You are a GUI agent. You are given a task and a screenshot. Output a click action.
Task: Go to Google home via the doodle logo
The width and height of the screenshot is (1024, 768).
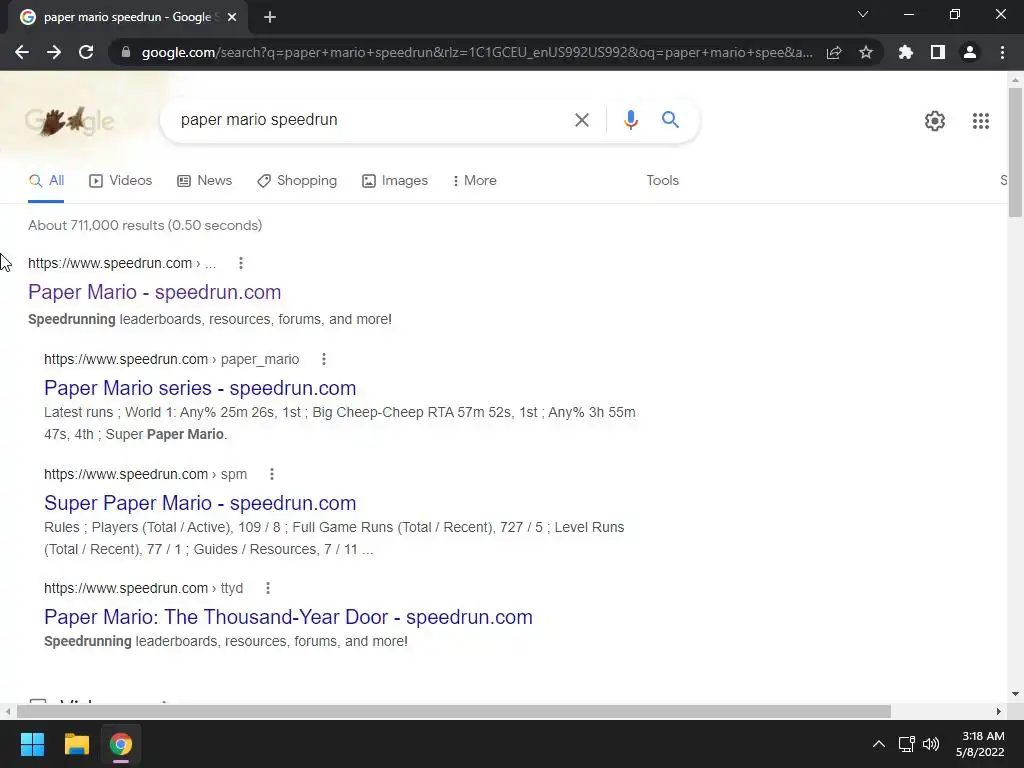pos(69,121)
